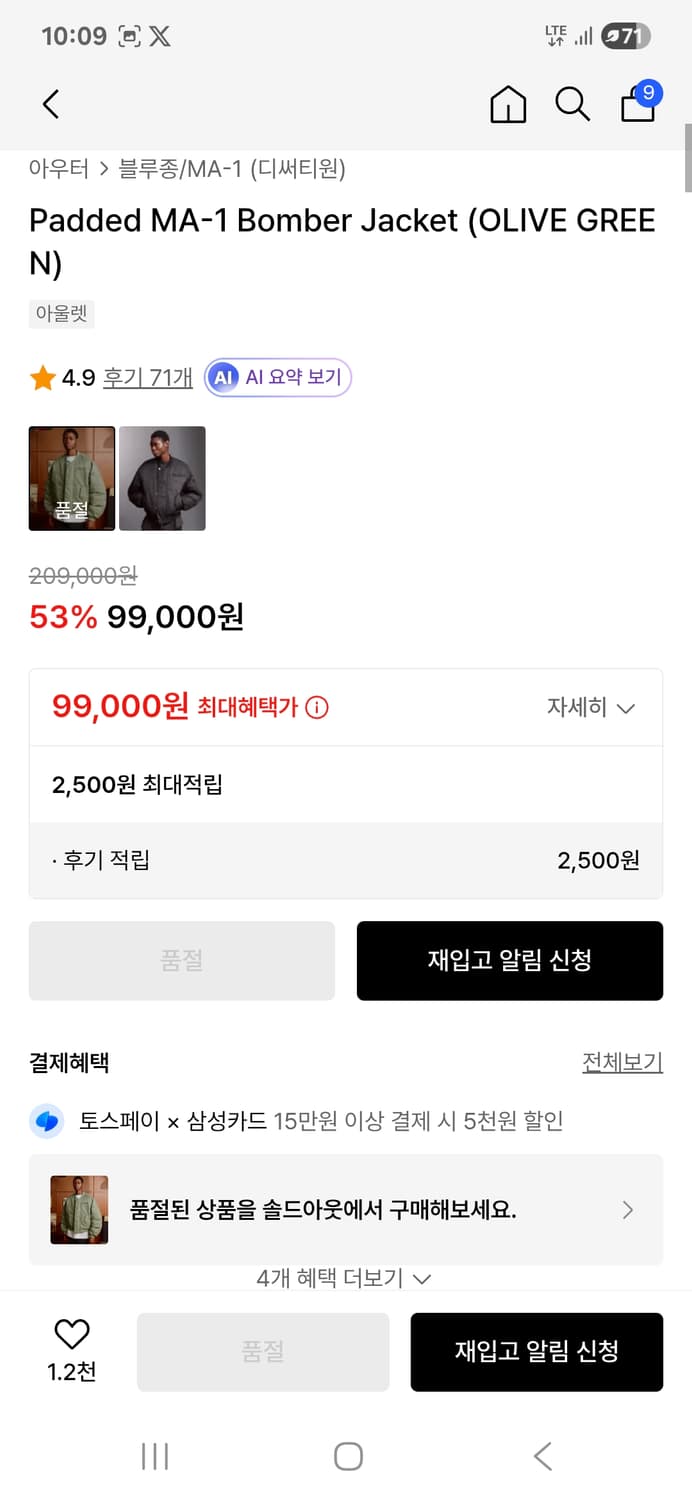Tap the back arrow in header

pos(51,104)
